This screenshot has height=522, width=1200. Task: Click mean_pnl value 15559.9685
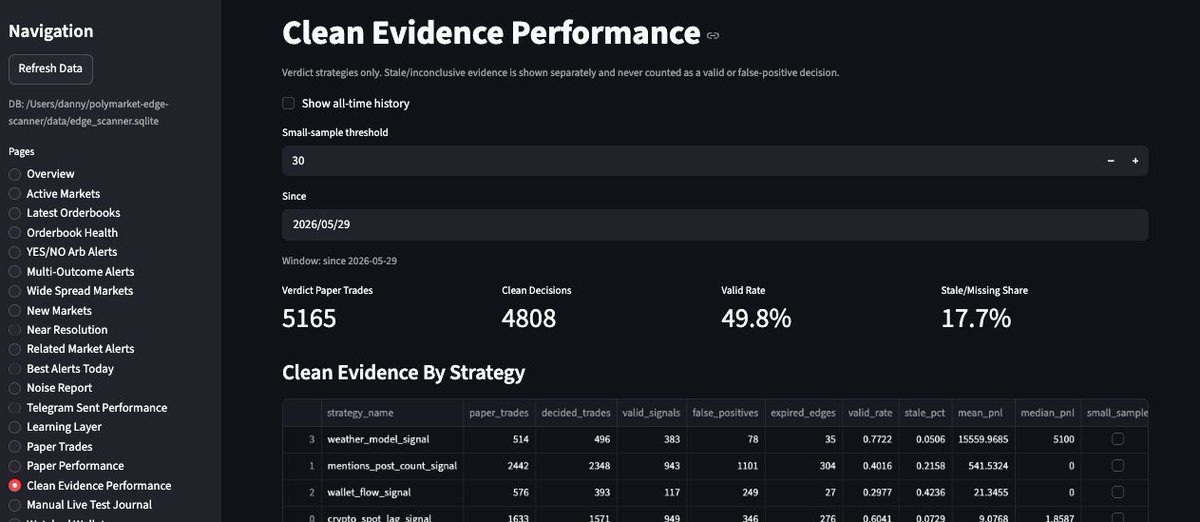[985, 439]
